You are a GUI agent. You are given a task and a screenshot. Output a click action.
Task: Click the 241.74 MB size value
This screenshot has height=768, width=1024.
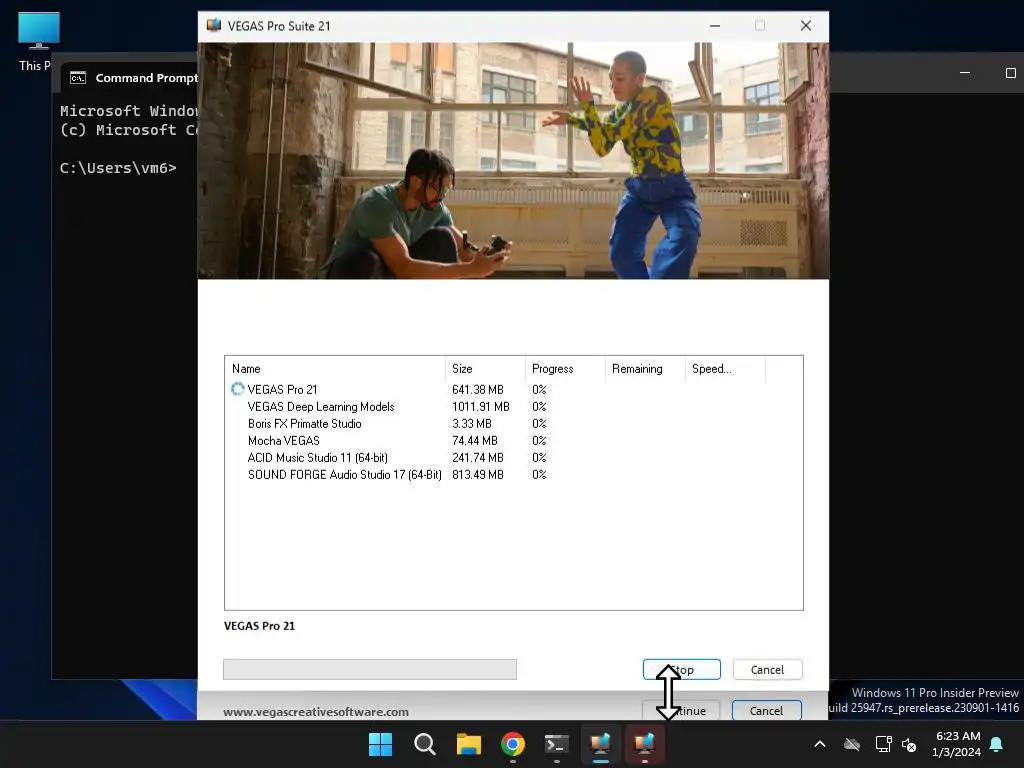[x=477, y=457]
